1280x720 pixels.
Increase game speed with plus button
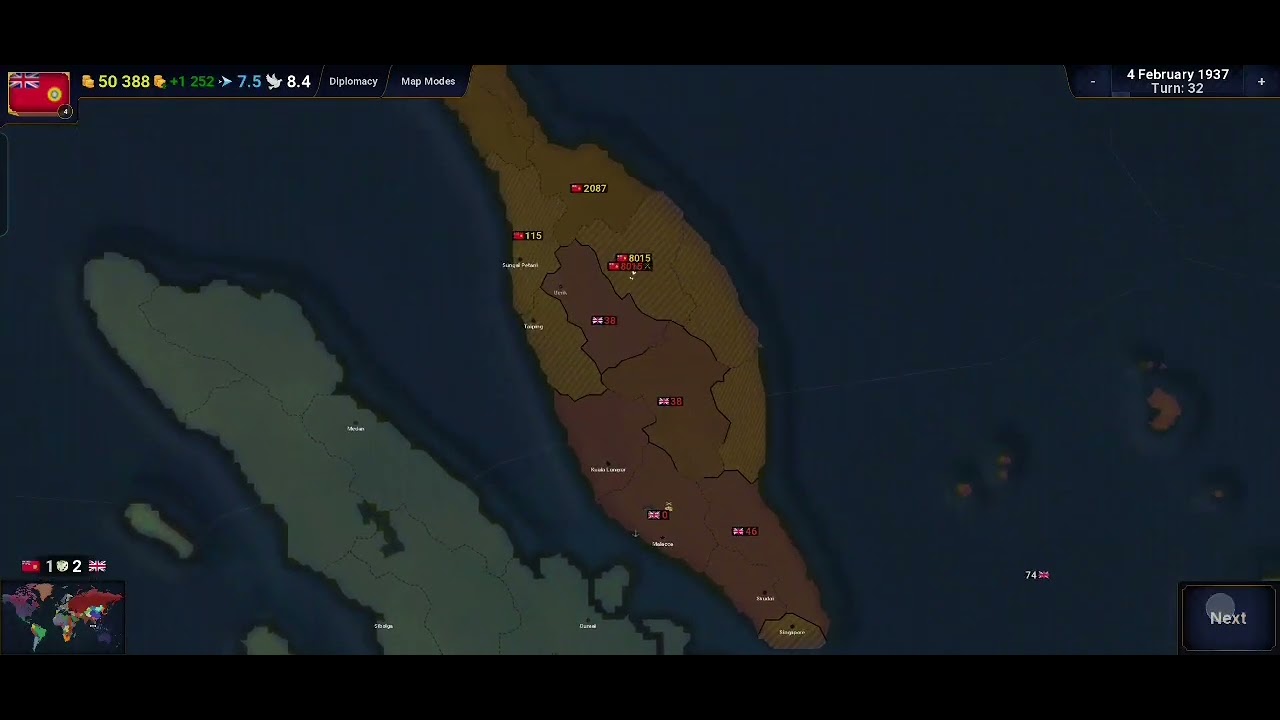click(x=1261, y=81)
